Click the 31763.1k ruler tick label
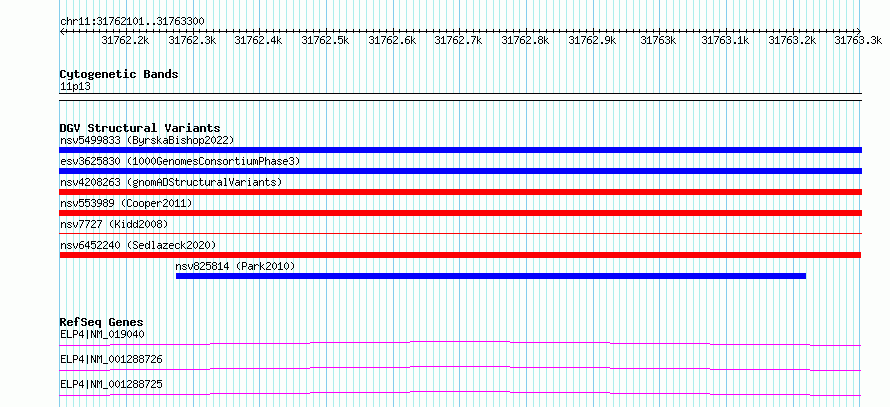Viewport: 890px width, 407px height. pos(726,40)
